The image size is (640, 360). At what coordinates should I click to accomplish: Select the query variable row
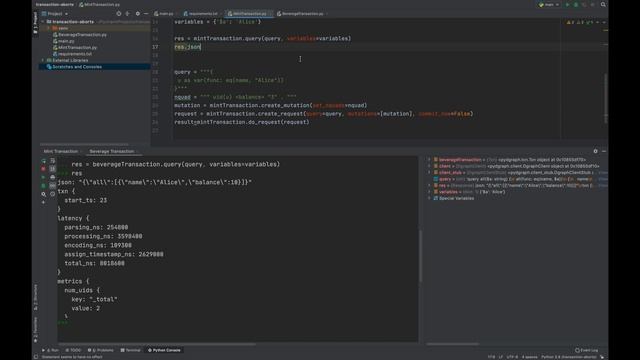[x=516, y=179]
